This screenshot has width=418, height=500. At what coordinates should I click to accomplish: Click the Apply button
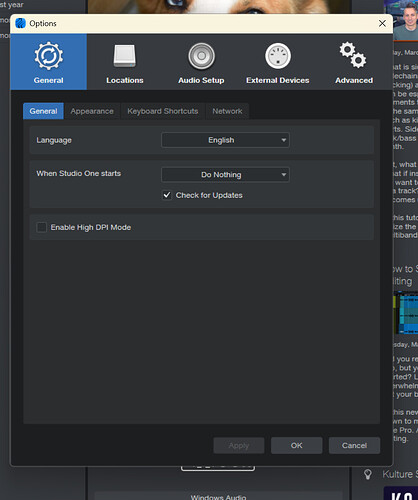[239, 445]
